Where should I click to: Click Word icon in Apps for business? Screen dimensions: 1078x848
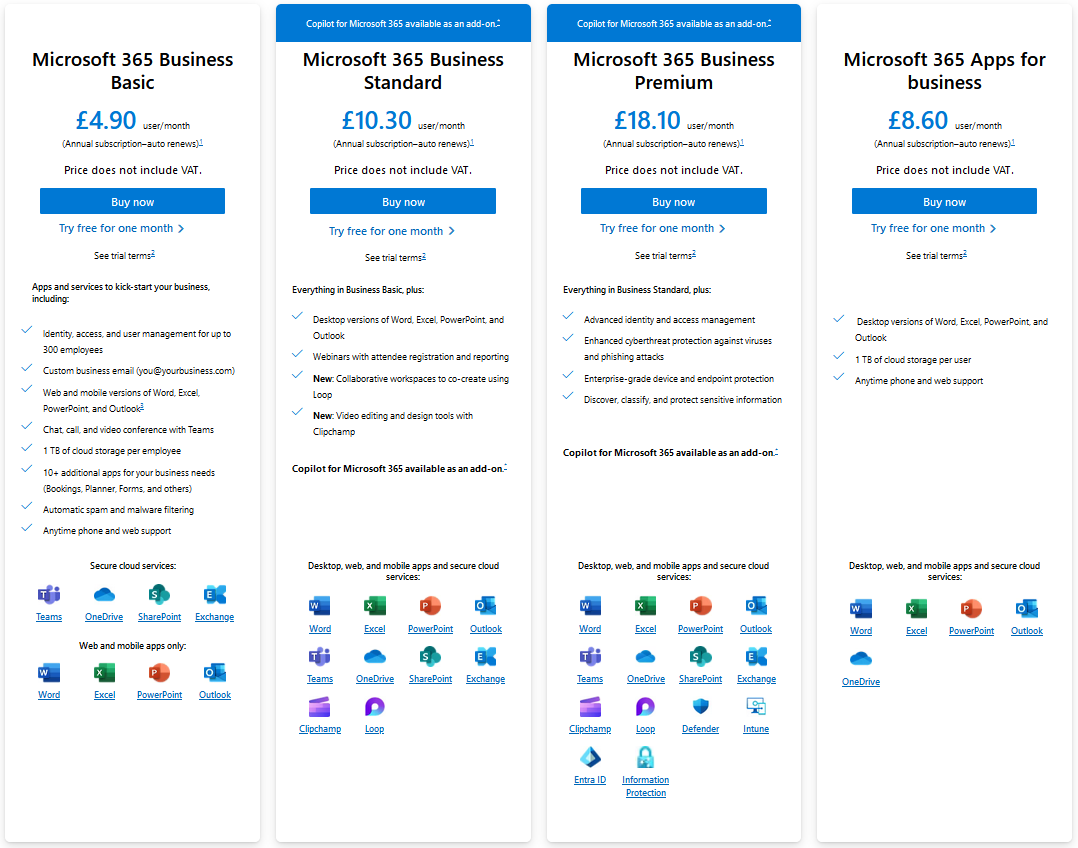[861, 609]
